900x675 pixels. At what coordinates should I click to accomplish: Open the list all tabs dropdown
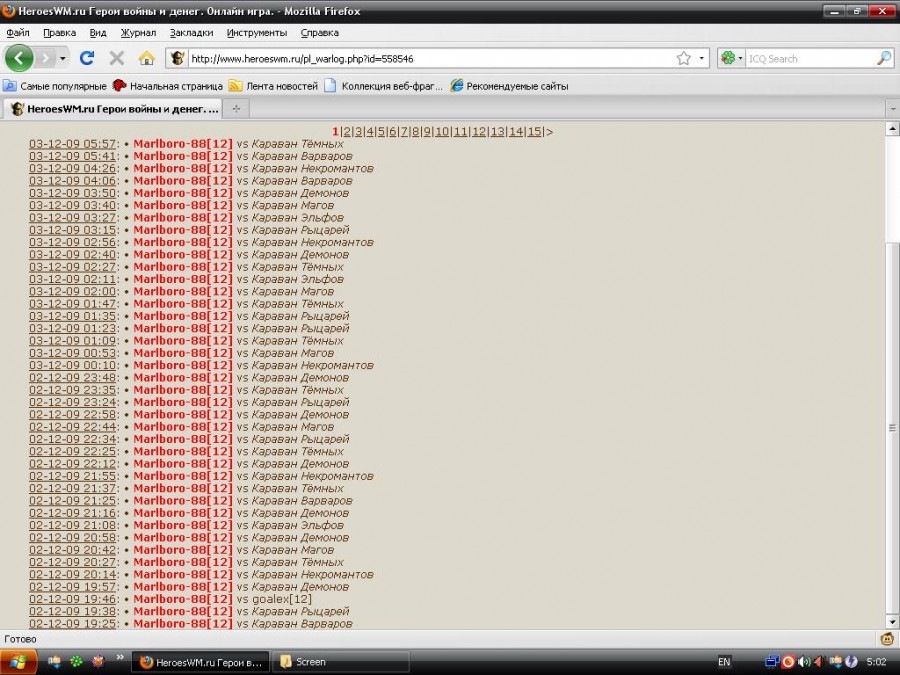pos(893,108)
